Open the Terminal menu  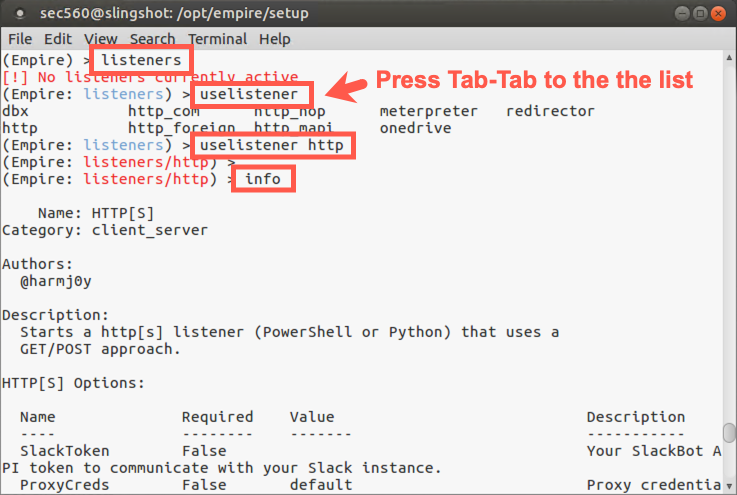tap(217, 39)
